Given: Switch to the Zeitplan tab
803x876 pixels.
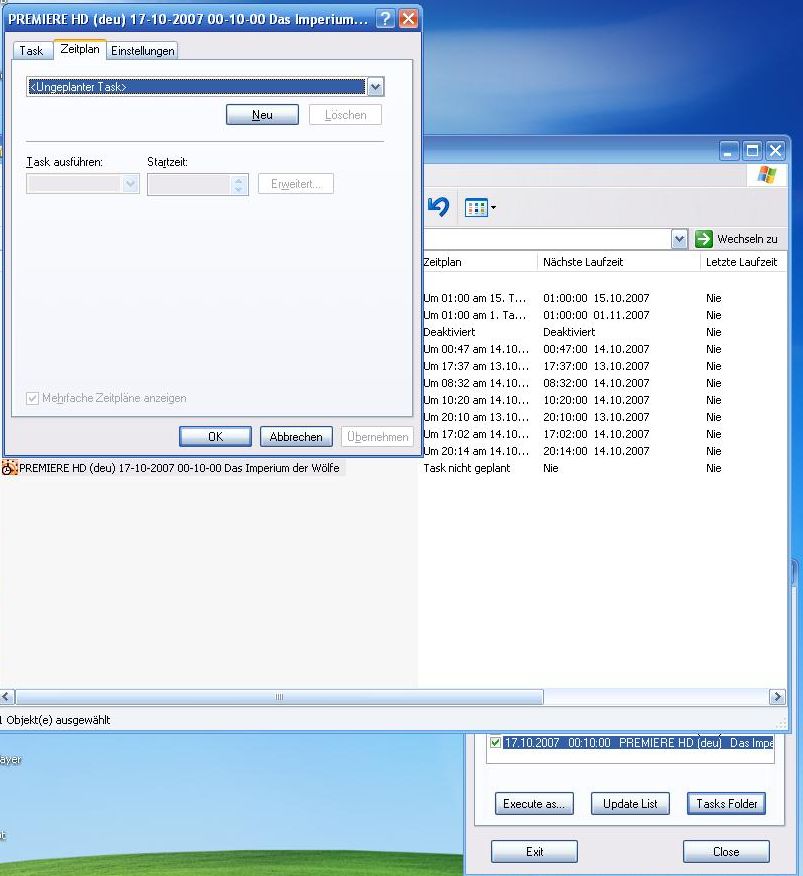Looking at the screenshot, I should click(80, 49).
